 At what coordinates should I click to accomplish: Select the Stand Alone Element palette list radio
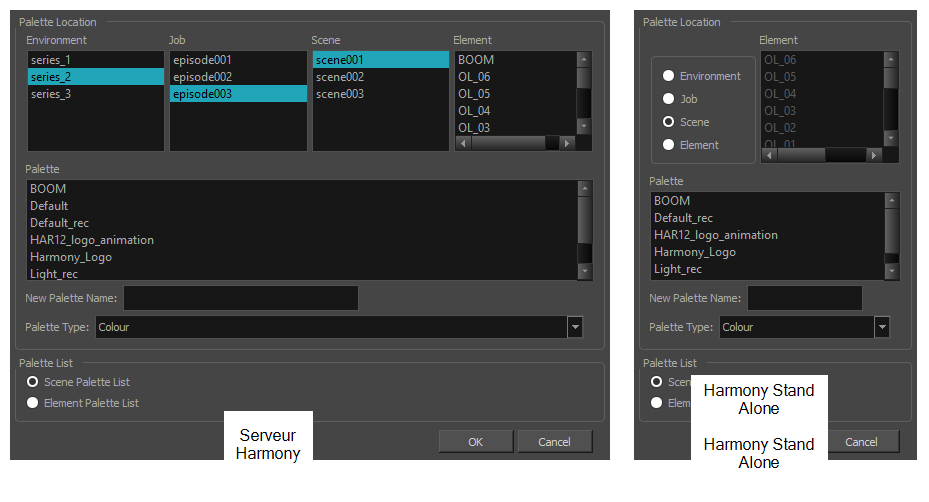[x=656, y=403]
